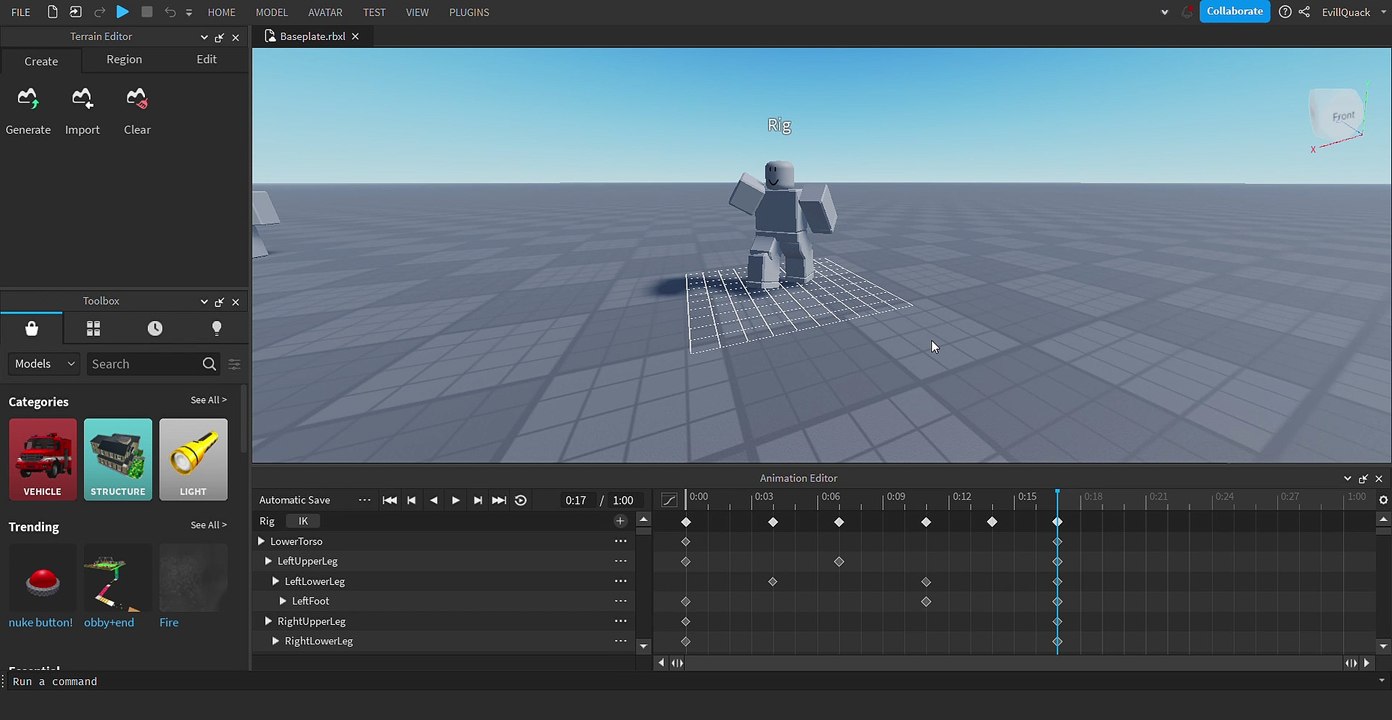This screenshot has width=1392, height=720.
Task: Click the Toolbox search magnifier icon
Action: coord(209,364)
